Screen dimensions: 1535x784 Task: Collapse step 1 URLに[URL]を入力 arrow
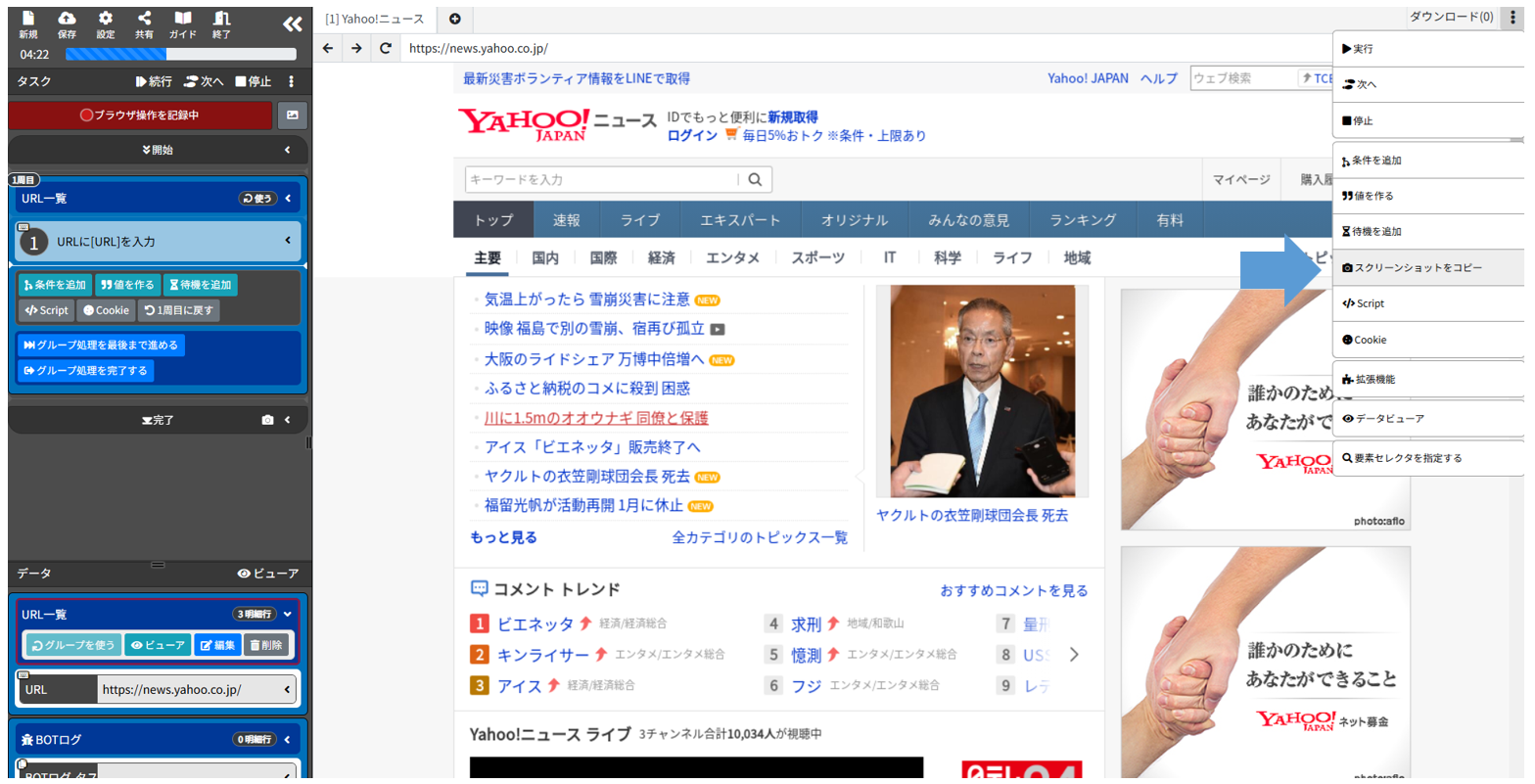288,241
